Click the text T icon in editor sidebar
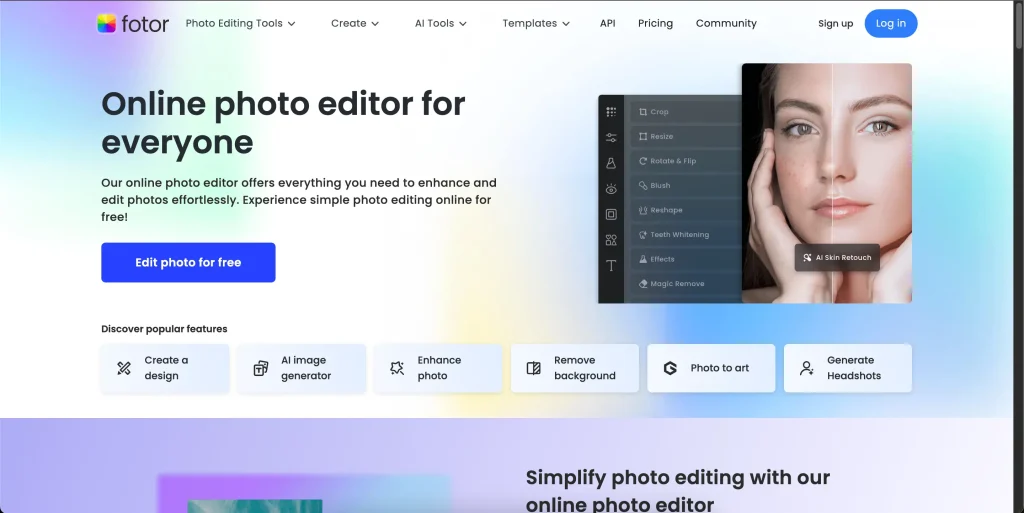The height and width of the screenshot is (513, 1024). coord(611,266)
